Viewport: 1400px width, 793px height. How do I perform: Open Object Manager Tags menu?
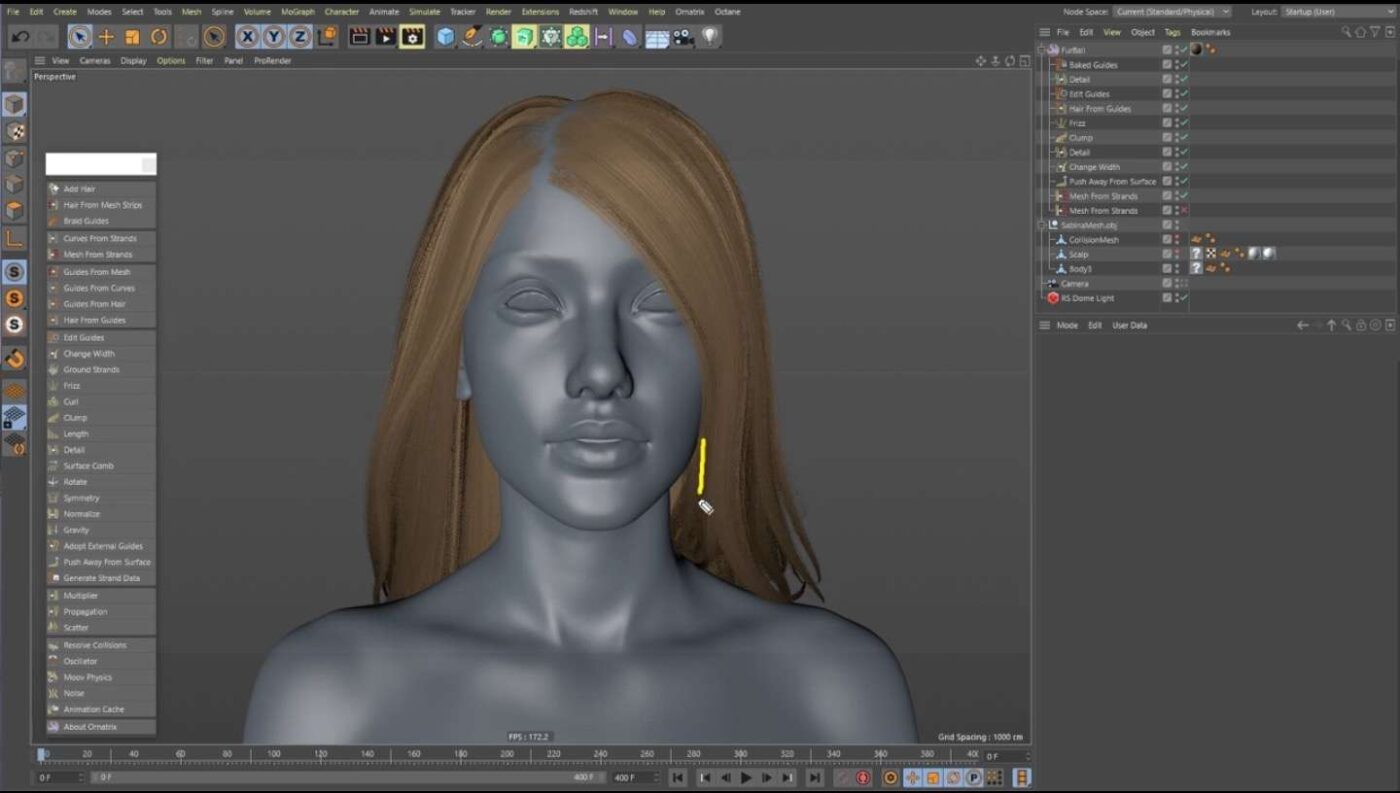[1172, 32]
